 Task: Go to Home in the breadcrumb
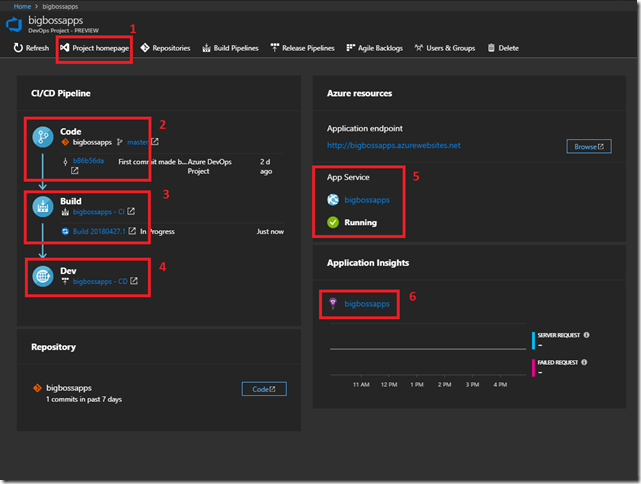pos(22,6)
